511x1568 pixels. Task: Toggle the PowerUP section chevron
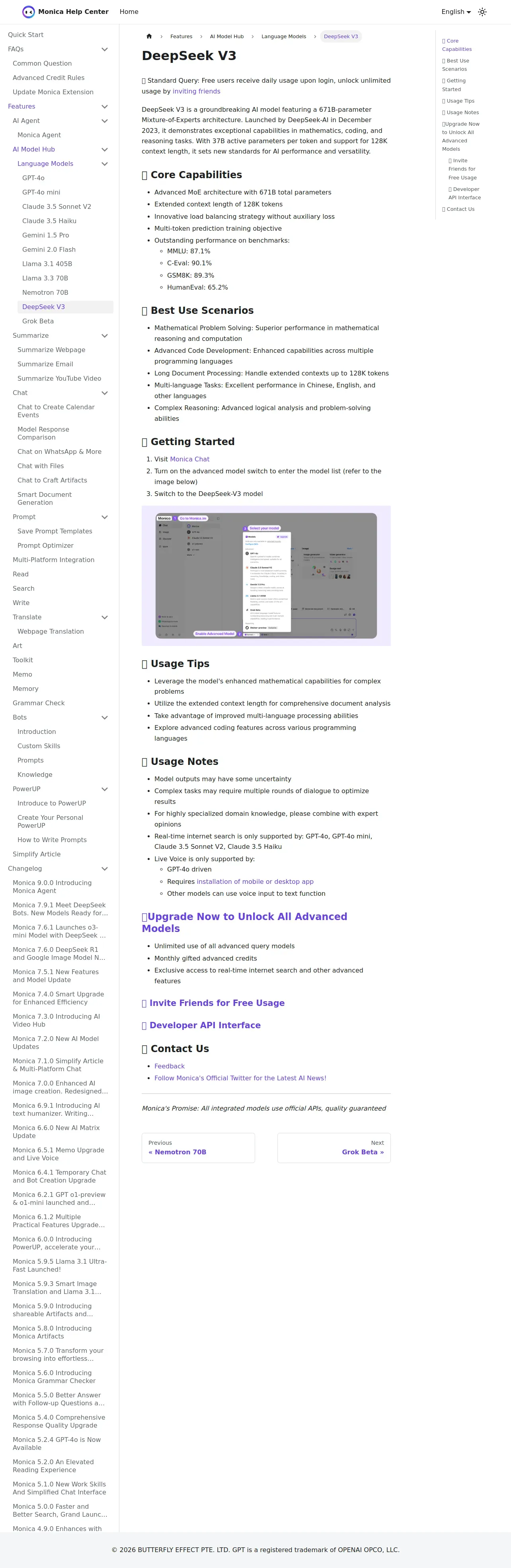pyautogui.click(x=105, y=790)
